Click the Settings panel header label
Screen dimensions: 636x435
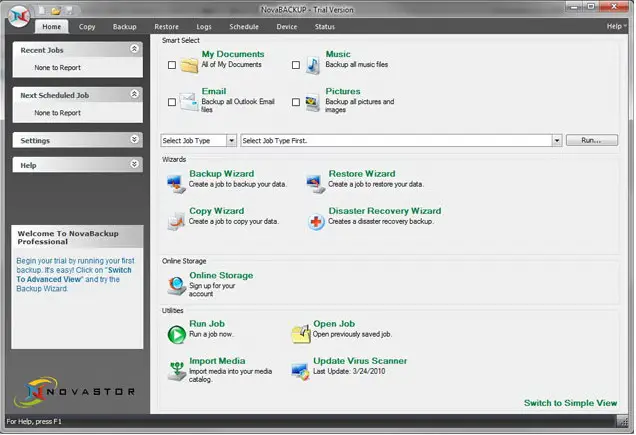(x=35, y=141)
